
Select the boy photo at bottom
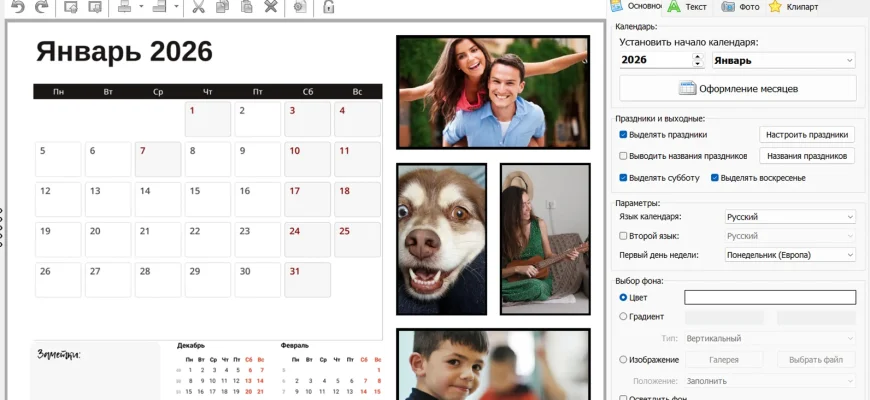tap(493, 364)
